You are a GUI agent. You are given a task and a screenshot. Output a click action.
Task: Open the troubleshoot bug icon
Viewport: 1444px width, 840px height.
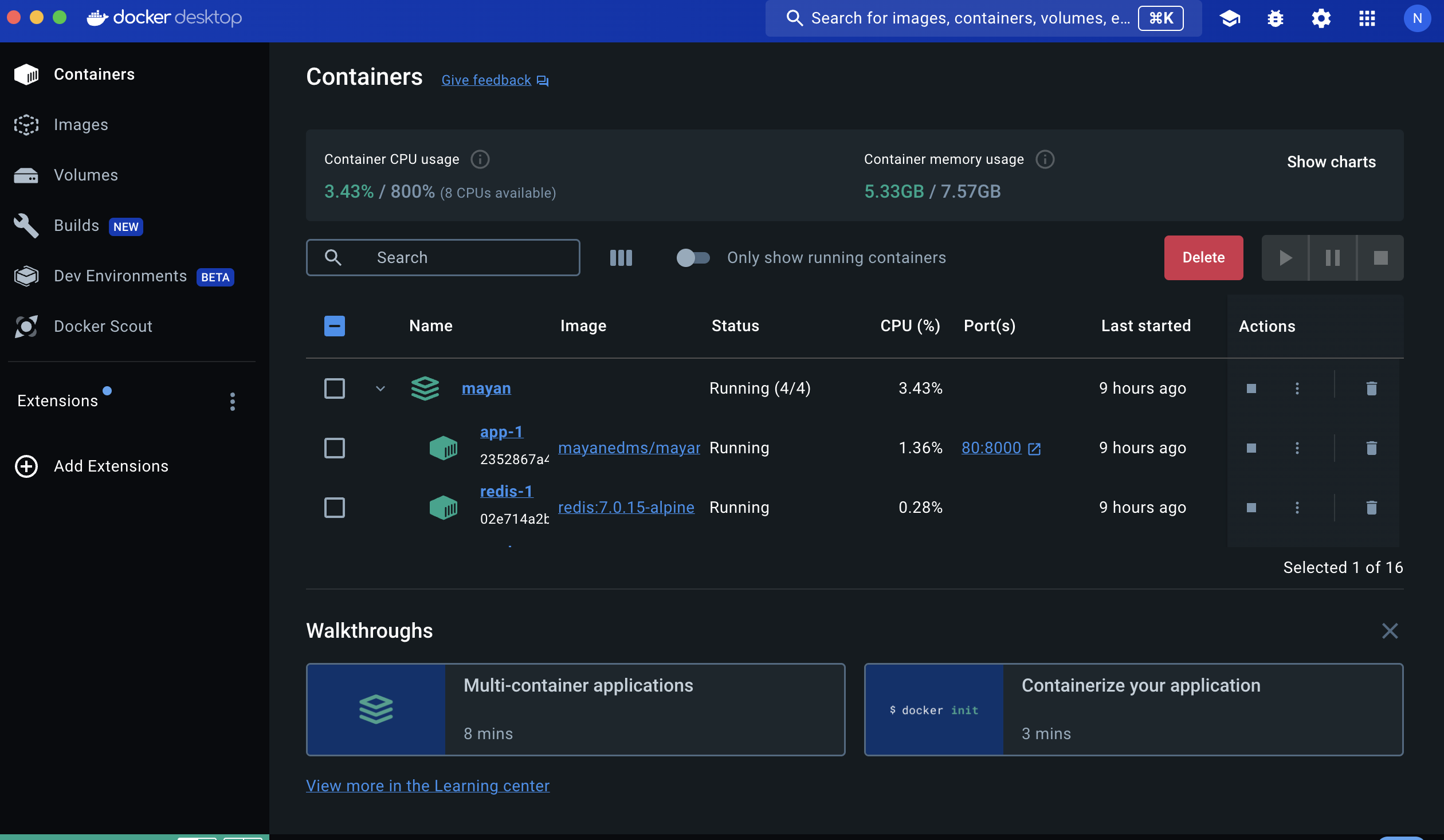point(1276,18)
